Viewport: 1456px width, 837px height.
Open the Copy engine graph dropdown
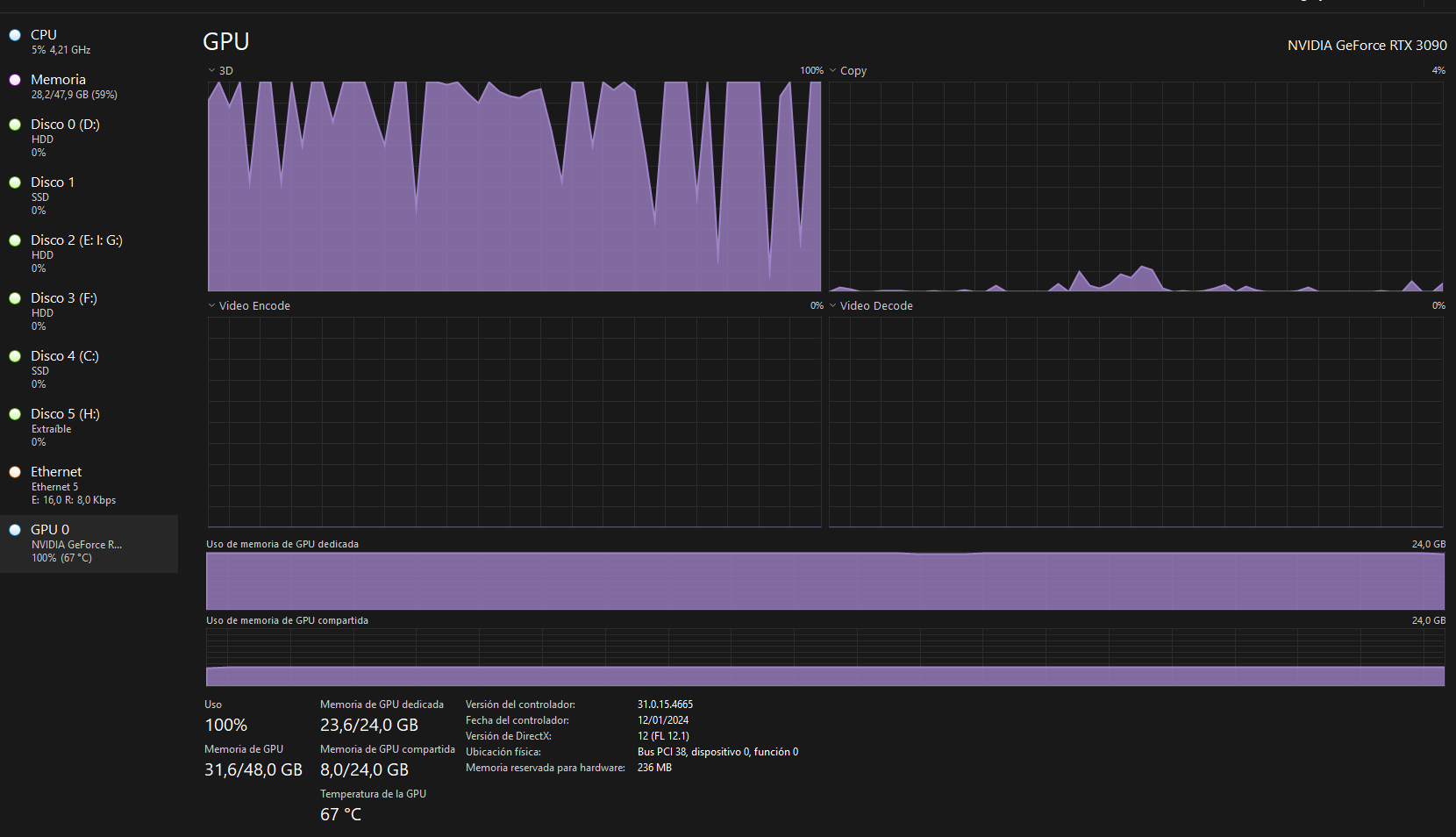click(x=833, y=71)
